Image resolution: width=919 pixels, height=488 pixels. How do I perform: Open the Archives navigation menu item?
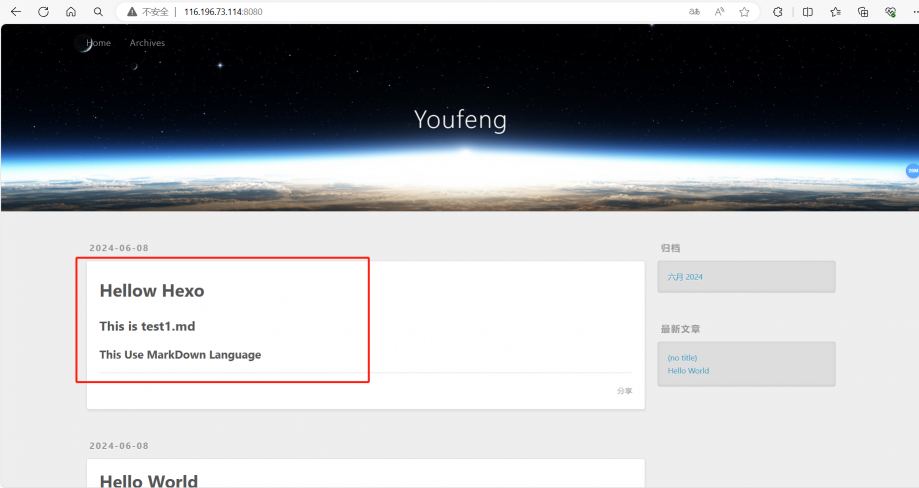pyautogui.click(x=147, y=43)
